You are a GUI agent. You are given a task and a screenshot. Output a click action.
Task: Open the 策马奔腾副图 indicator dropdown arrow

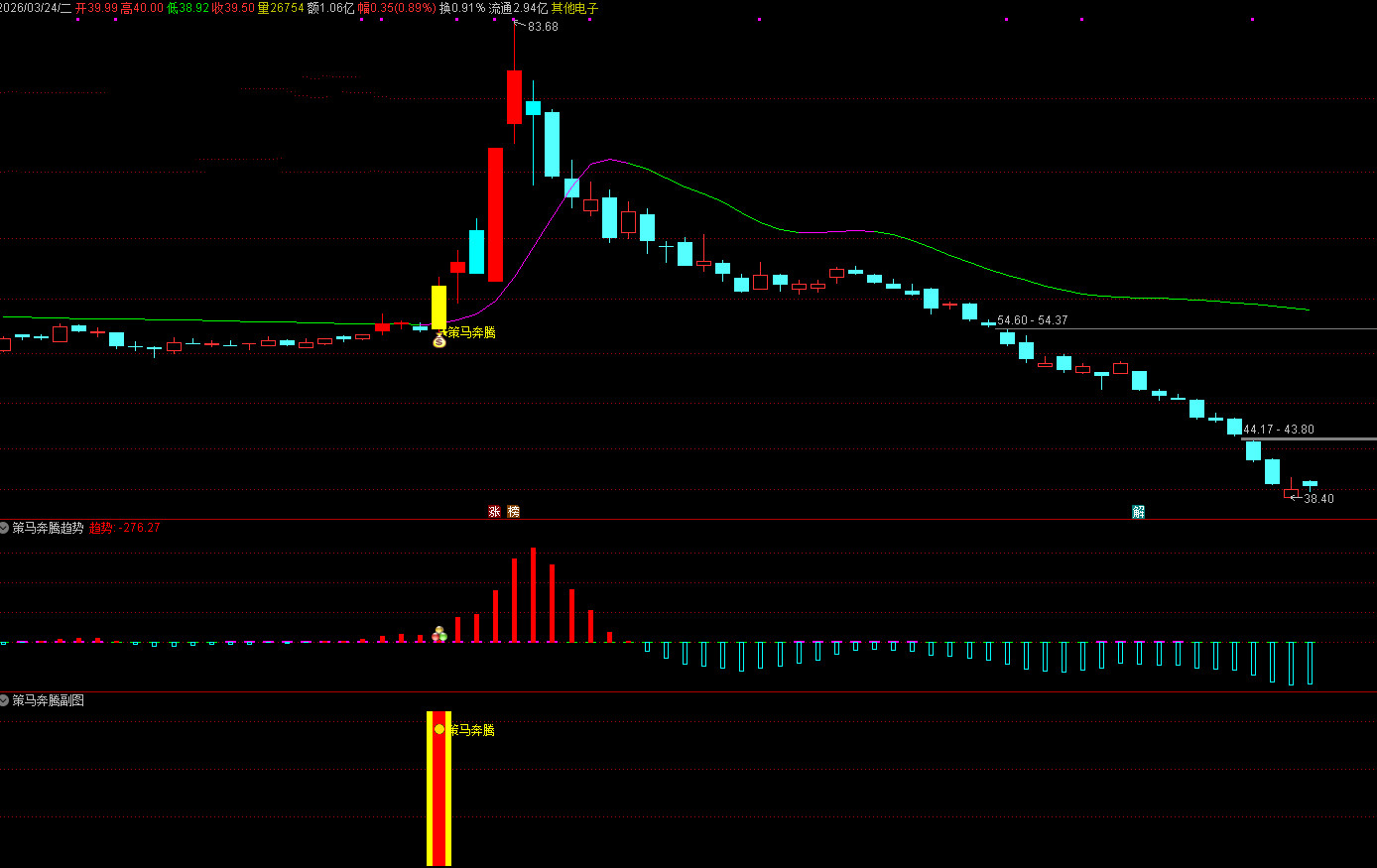[5, 700]
